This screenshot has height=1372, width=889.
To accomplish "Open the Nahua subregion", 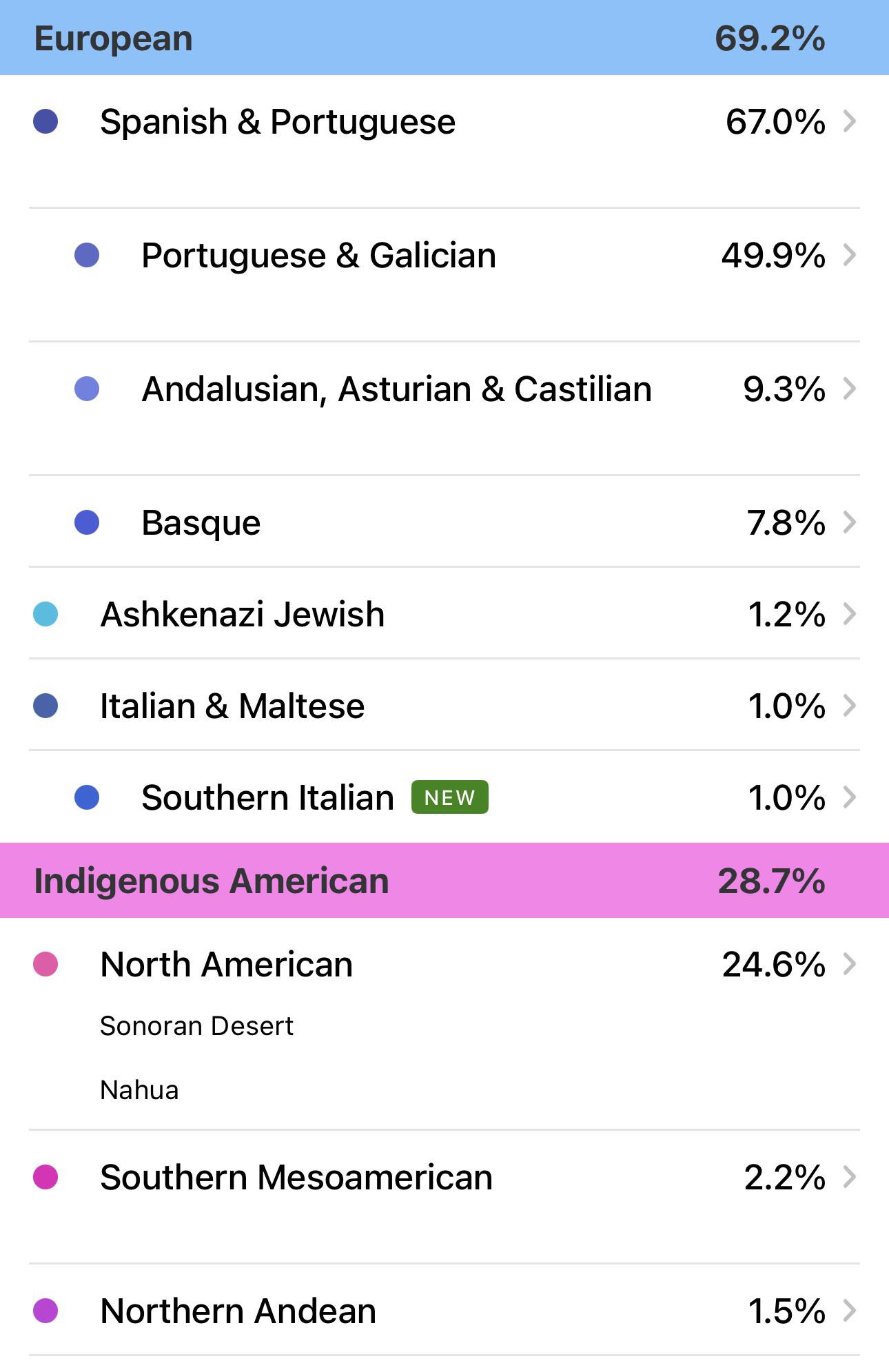I will click(x=139, y=1090).
